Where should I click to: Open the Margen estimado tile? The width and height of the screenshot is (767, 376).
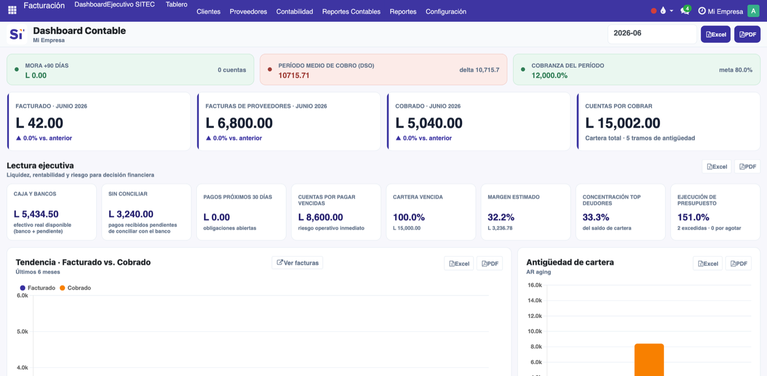point(526,212)
